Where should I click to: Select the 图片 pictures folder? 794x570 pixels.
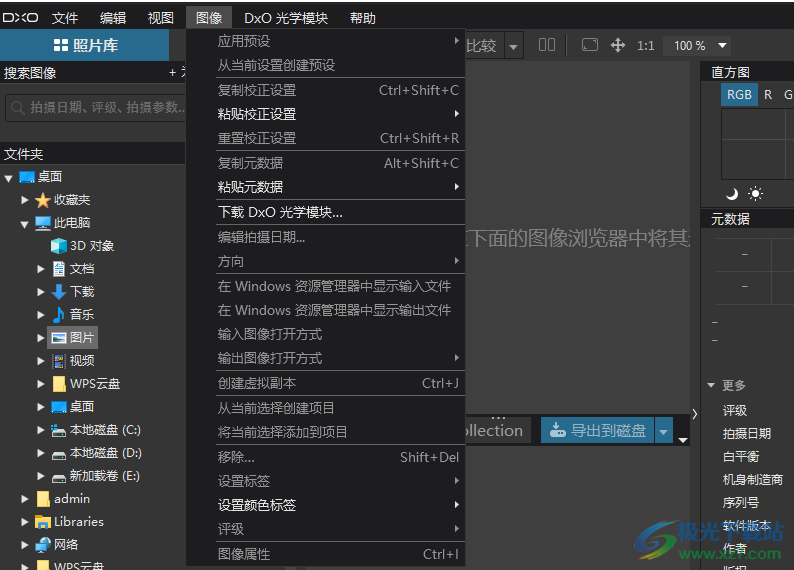[x=72, y=338]
